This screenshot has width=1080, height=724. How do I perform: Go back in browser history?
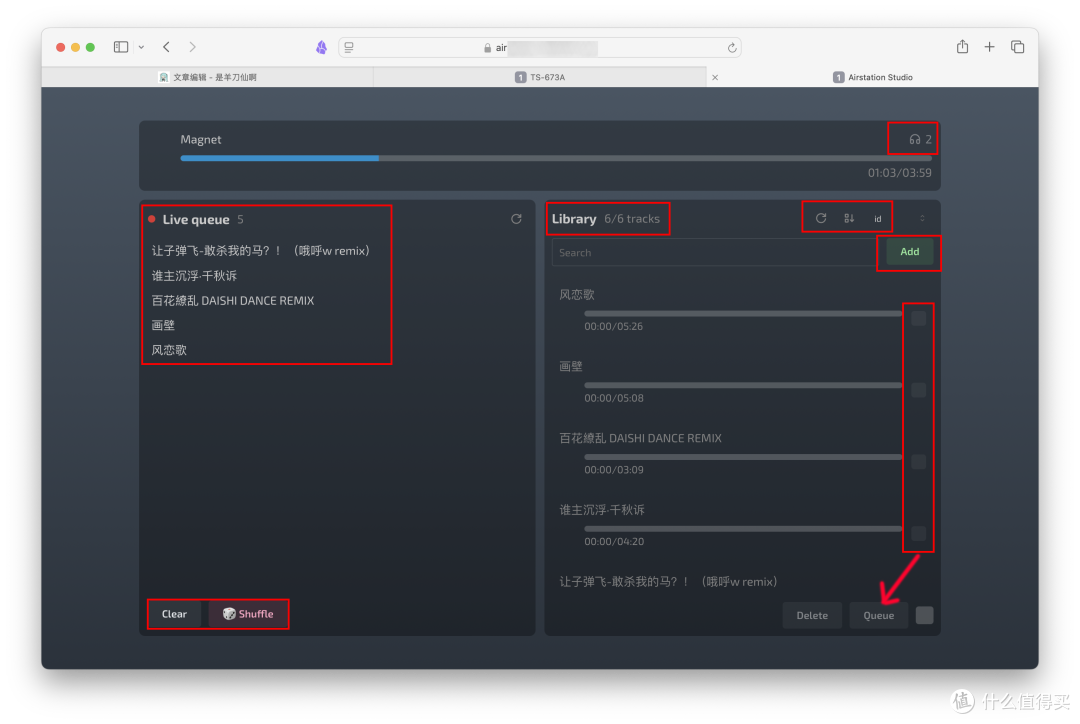[167, 47]
